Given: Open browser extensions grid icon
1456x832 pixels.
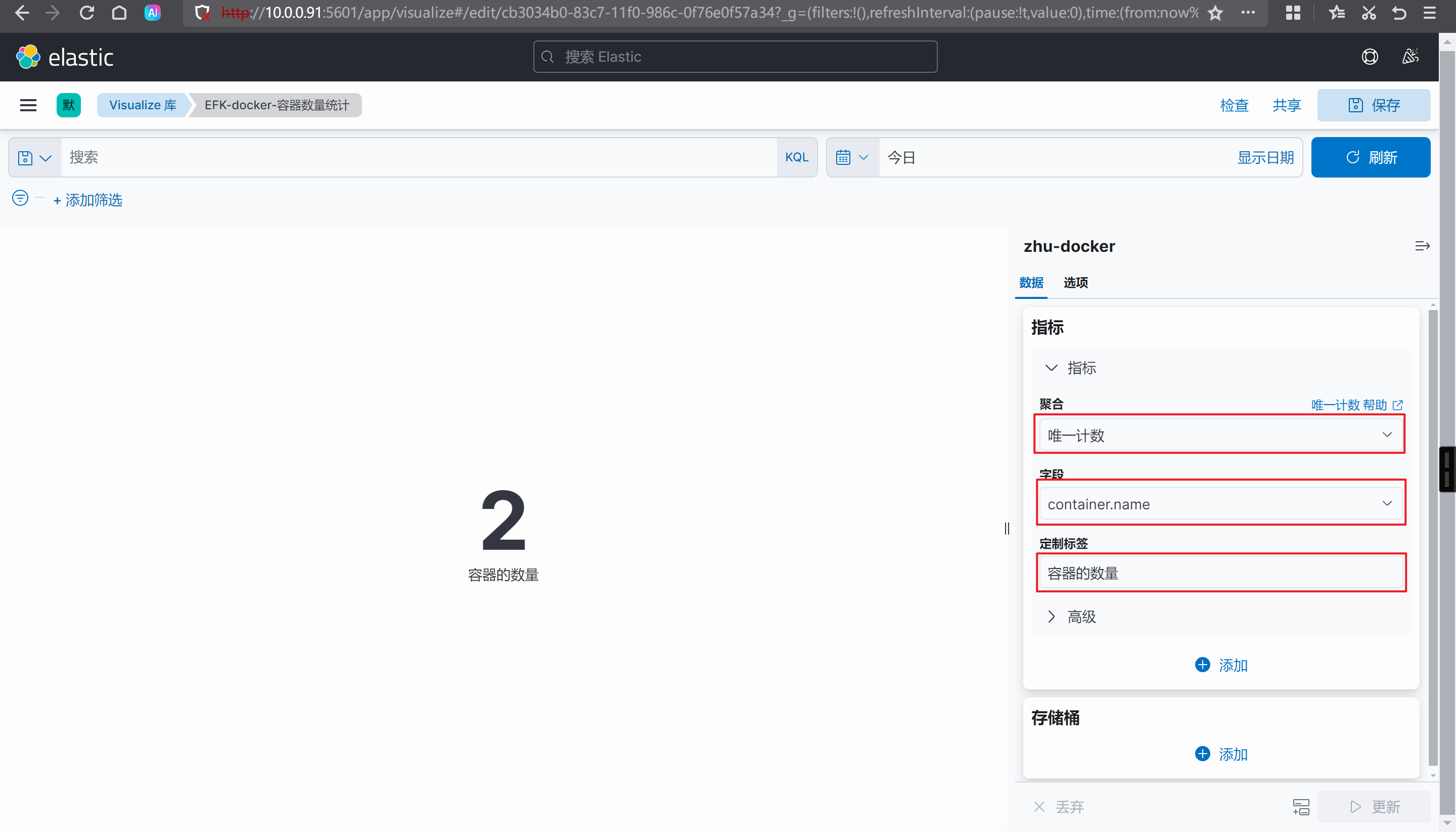Looking at the screenshot, I should point(1293,13).
